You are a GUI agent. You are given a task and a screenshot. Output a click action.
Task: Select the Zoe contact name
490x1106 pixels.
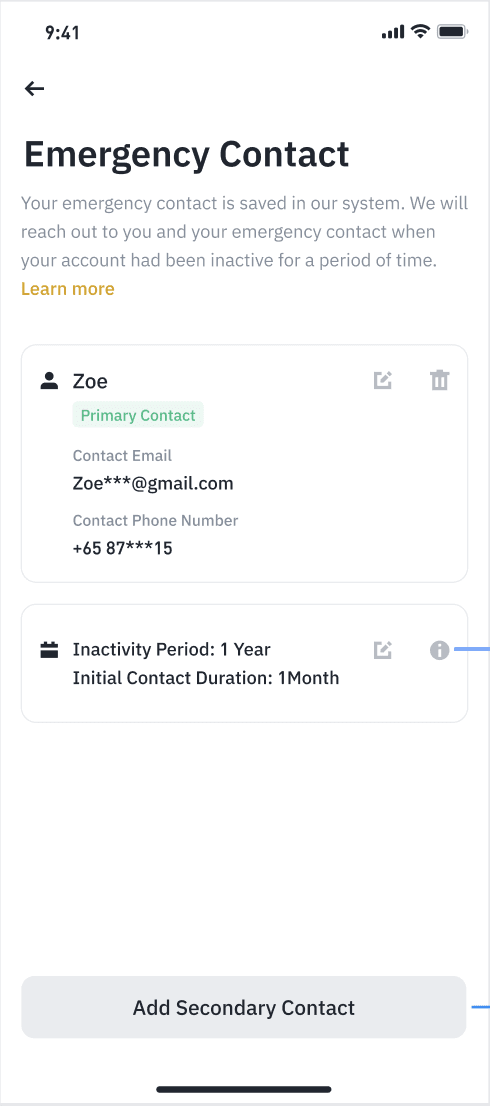(x=90, y=382)
